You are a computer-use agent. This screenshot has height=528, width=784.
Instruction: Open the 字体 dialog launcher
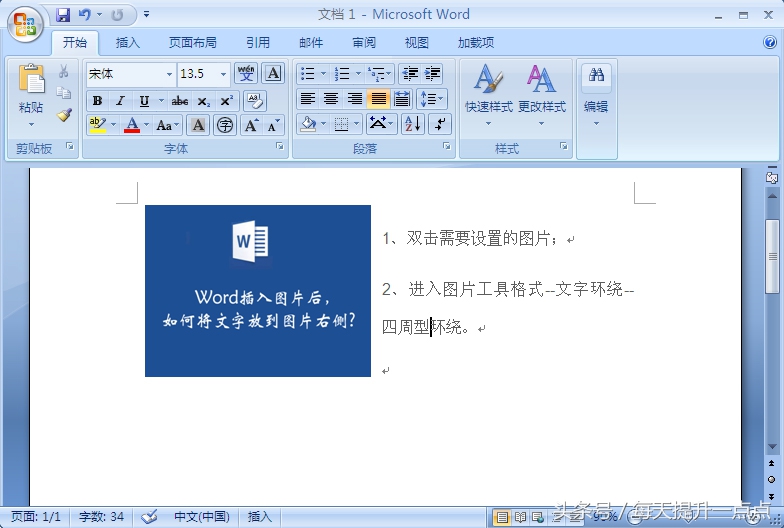pyautogui.click(x=280, y=146)
